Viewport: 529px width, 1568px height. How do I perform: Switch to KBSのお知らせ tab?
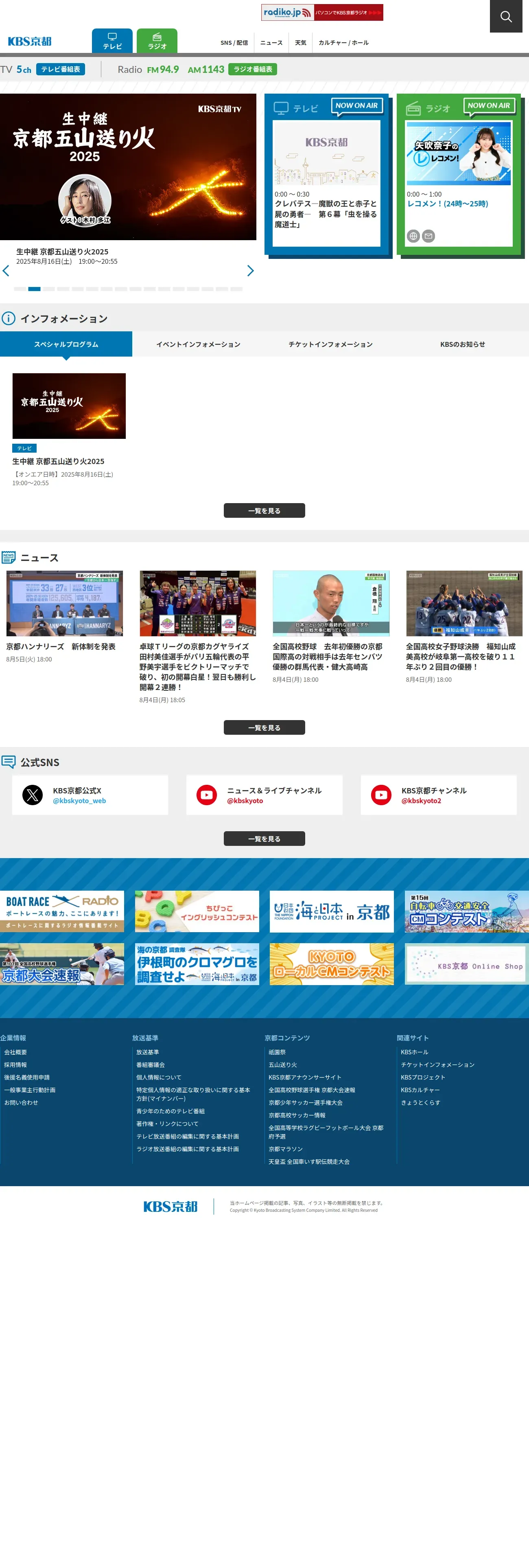463,344
